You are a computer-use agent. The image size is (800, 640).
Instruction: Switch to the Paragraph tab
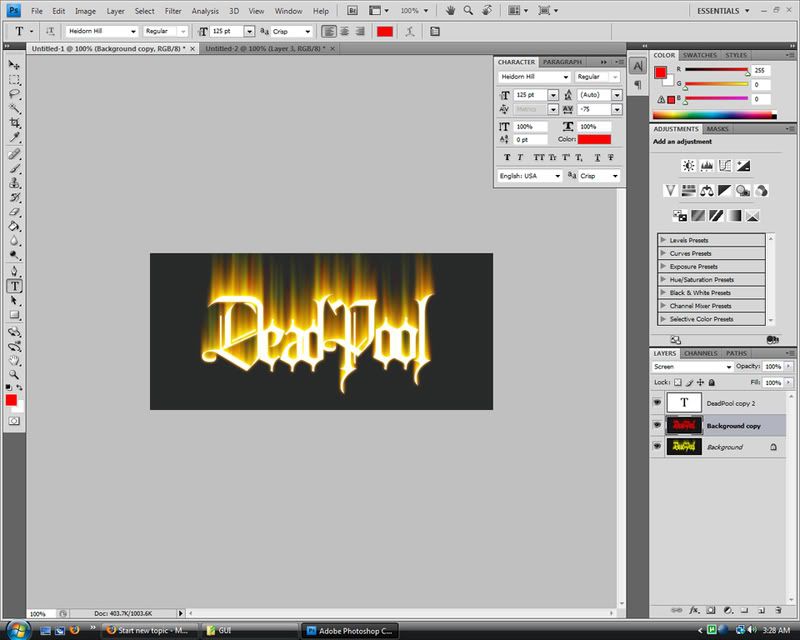(562, 62)
